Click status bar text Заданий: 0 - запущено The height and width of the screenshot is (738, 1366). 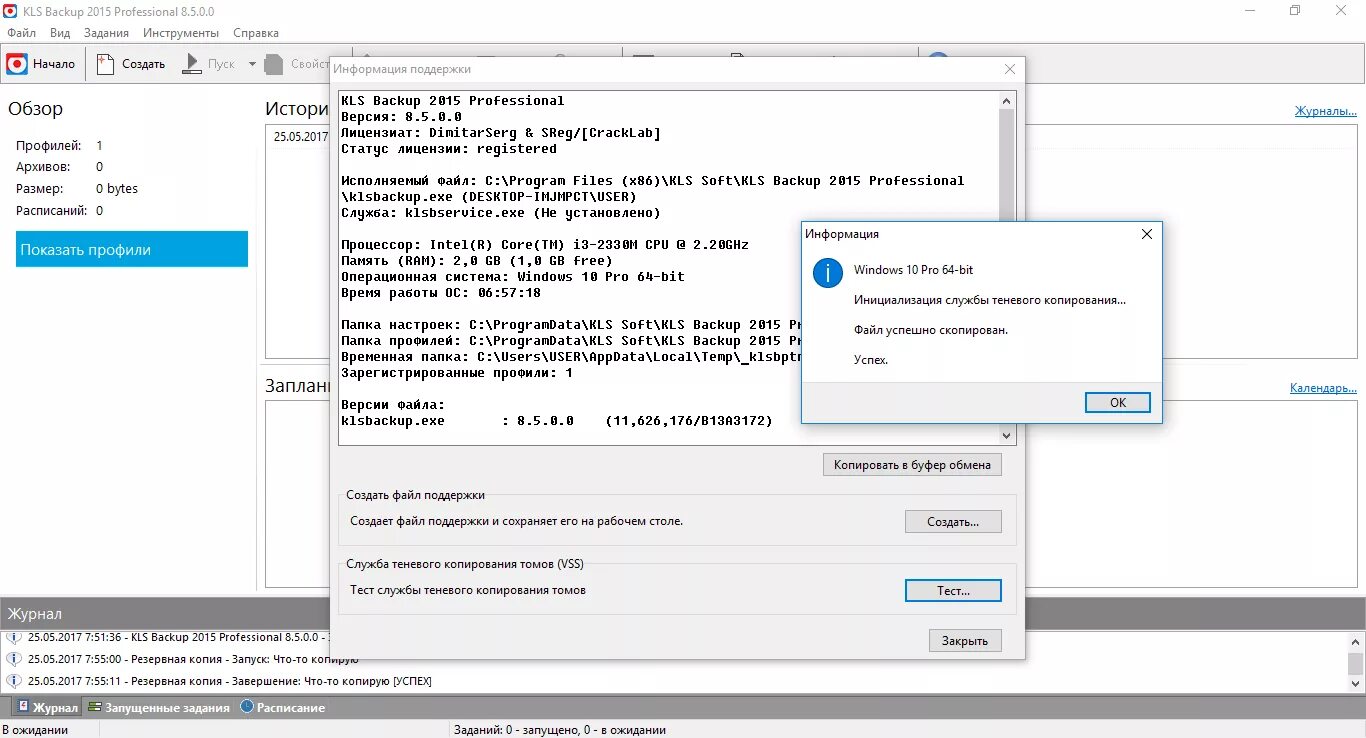pyautogui.click(x=560, y=730)
